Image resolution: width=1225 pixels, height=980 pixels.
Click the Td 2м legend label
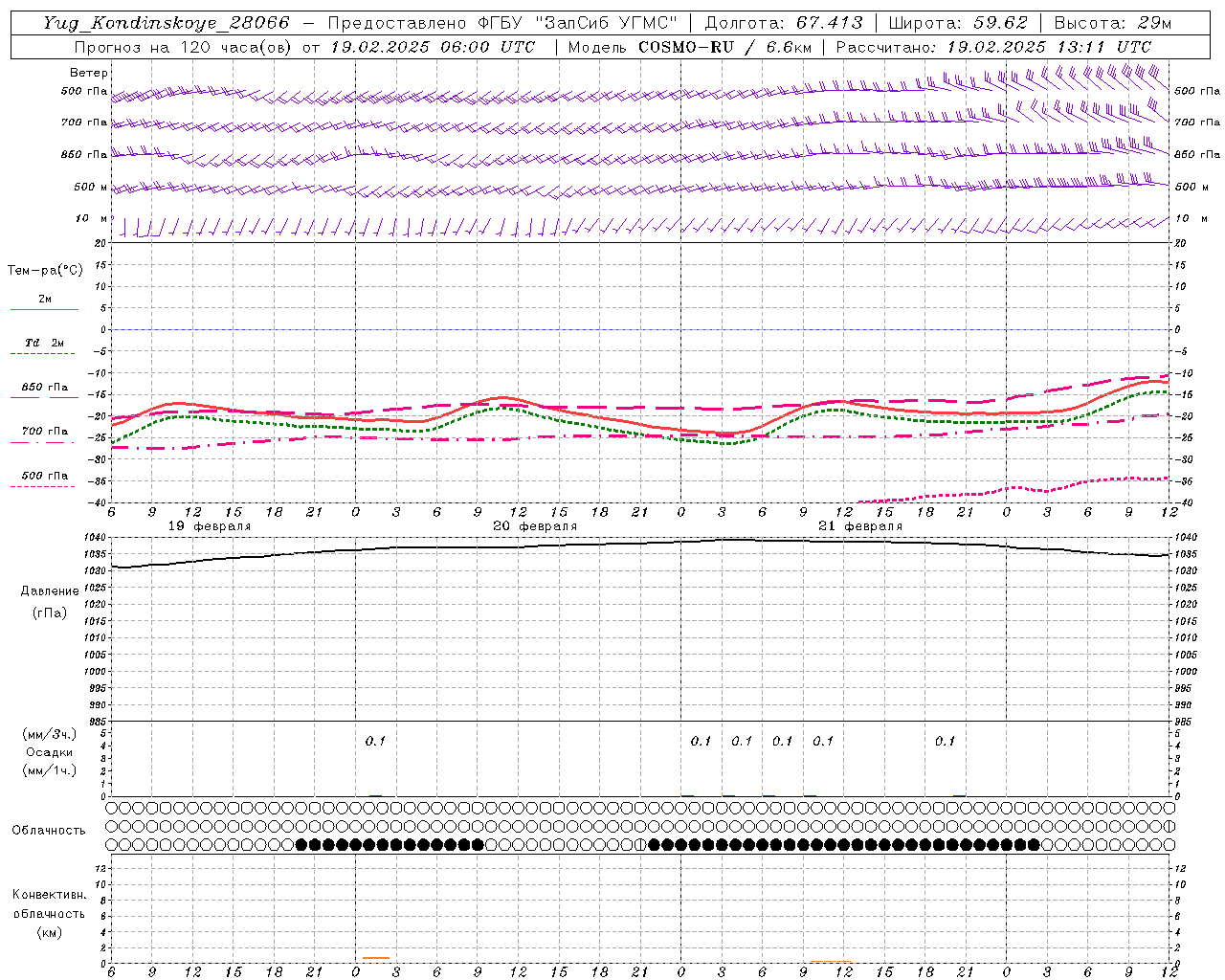45,343
